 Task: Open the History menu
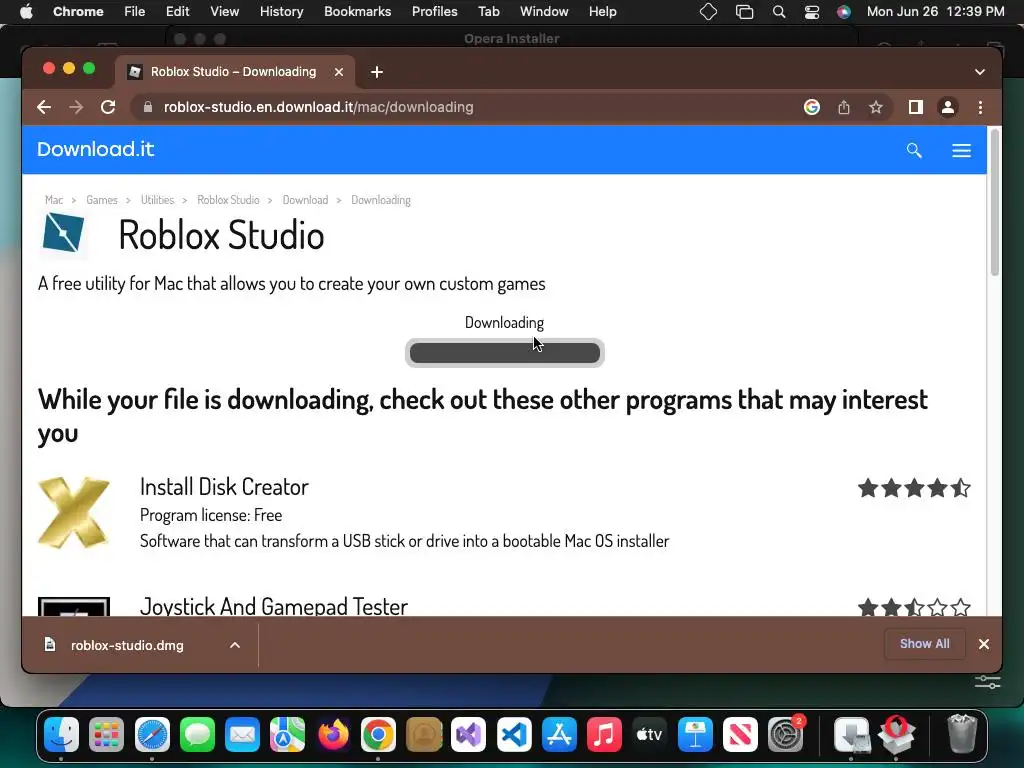tap(281, 12)
